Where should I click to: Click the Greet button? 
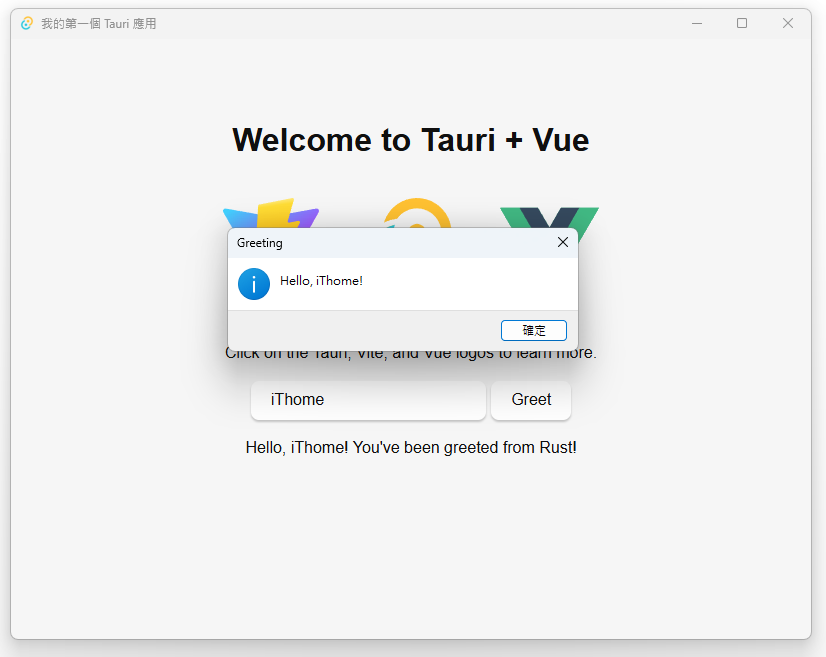[x=531, y=400]
